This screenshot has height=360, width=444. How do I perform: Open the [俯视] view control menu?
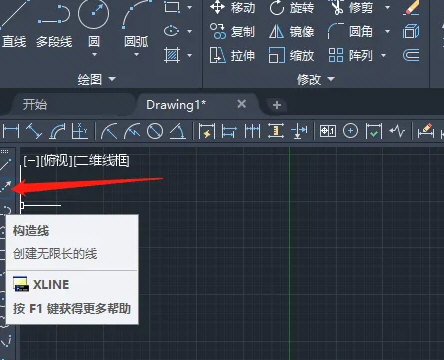coord(56,161)
